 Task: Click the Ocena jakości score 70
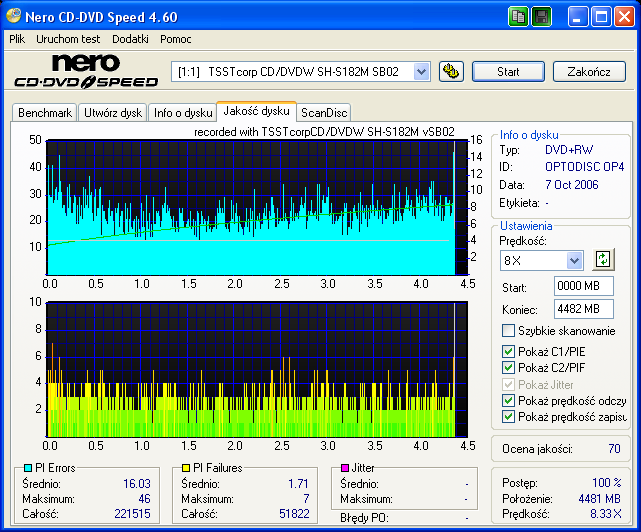point(614,449)
